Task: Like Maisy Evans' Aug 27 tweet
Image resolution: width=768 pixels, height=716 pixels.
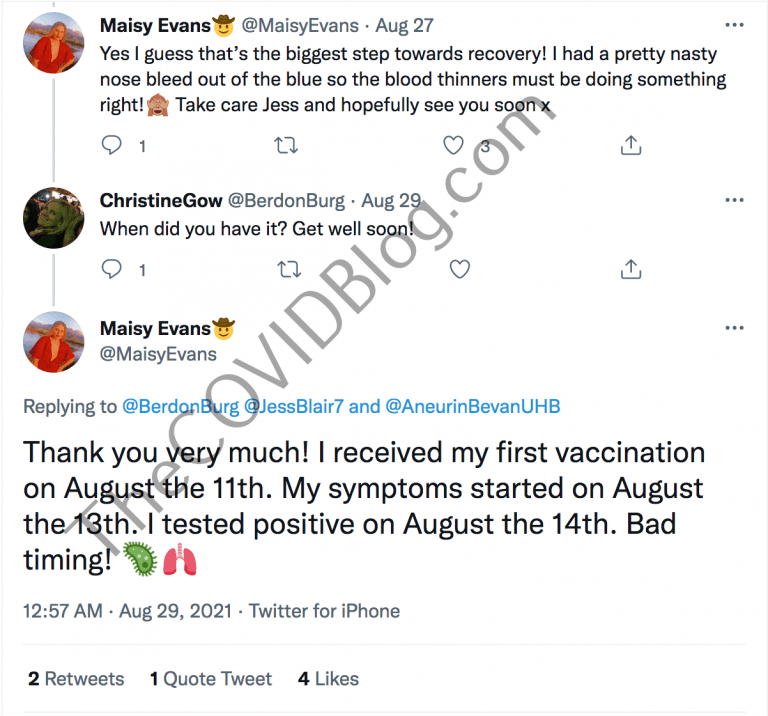Action: click(454, 146)
